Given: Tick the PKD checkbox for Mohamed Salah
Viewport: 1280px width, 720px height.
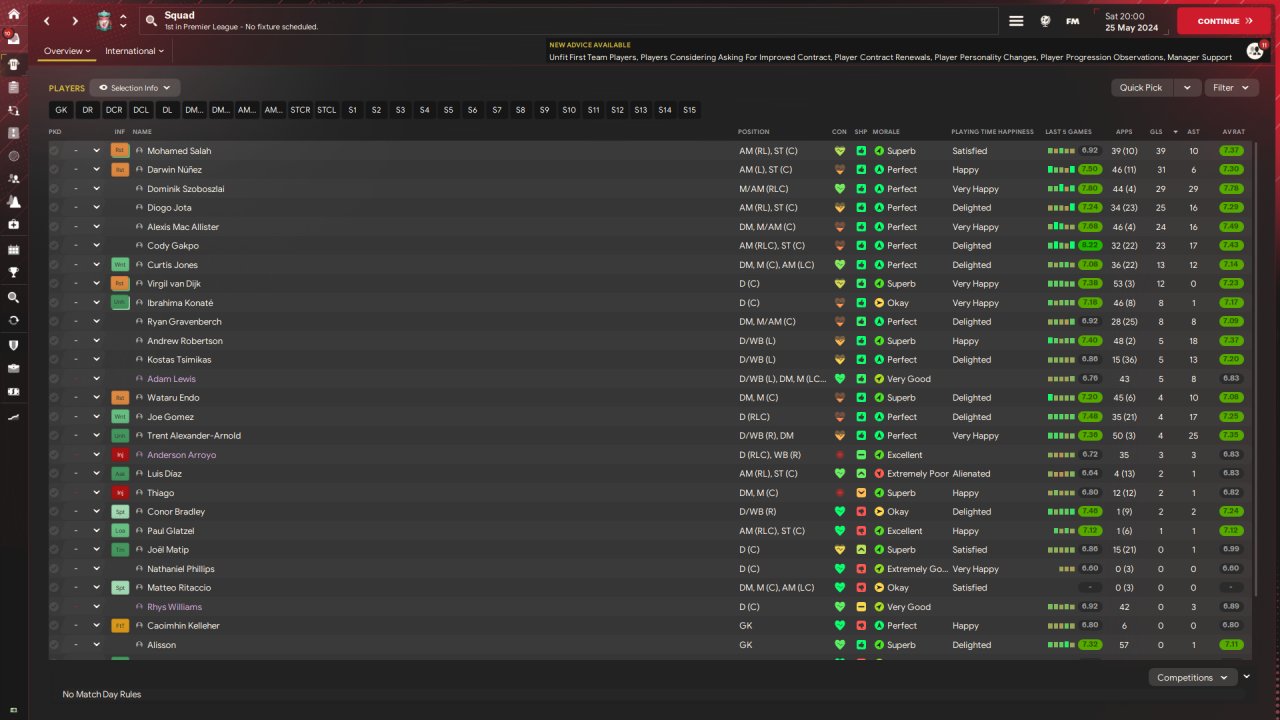Looking at the screenshot, I should pos(54,151).
